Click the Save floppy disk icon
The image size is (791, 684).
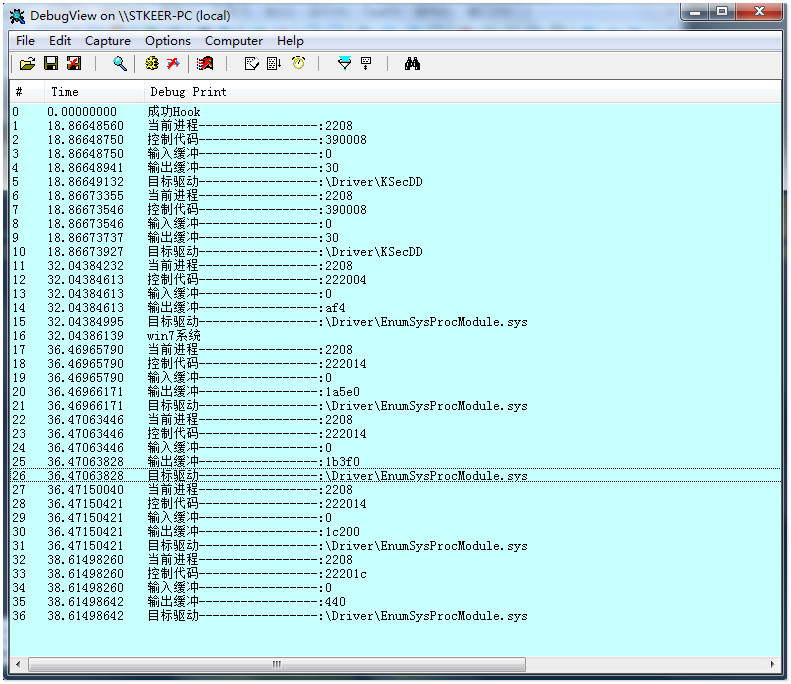(50, 63)
